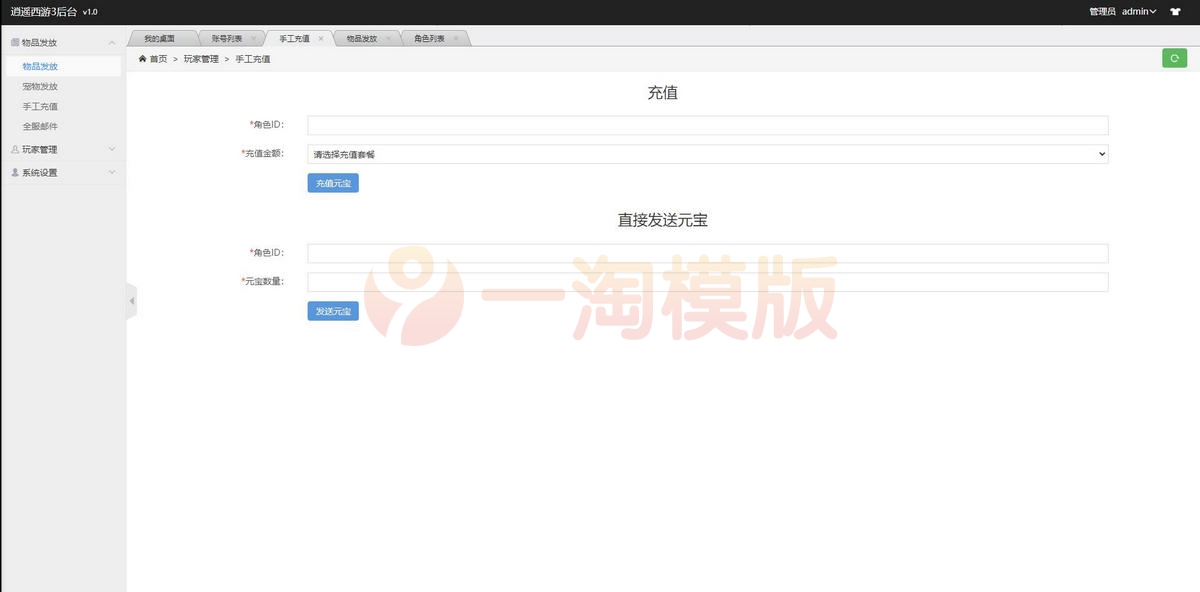Viewport: 1200px width, 592px height.
Task: Close the 角色列表 tab with its x icon
Action: click(457, 37)
